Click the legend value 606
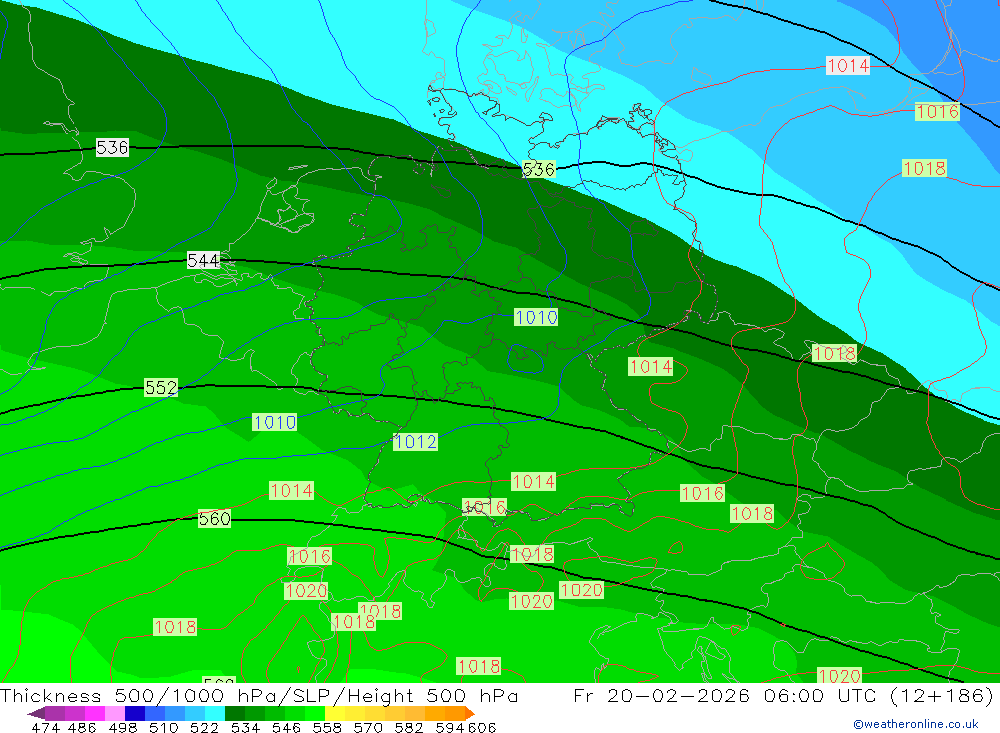This screenshot has height=733, width=1000. (x=482, y=727)
